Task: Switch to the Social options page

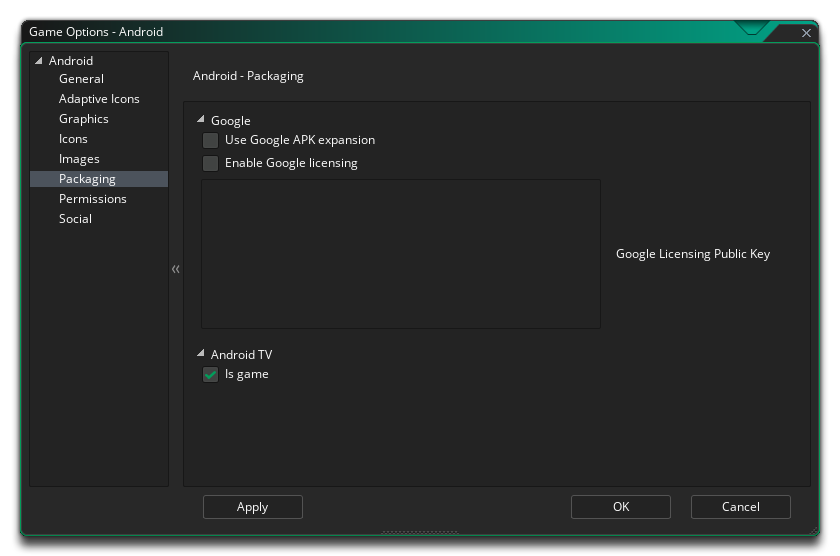Action: pyautogui.click(x=75, y=219)
